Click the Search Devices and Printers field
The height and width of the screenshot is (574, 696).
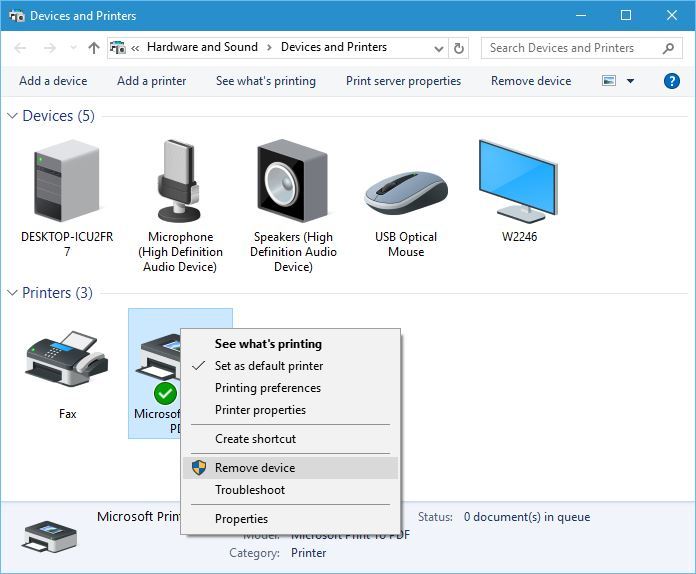581,48
